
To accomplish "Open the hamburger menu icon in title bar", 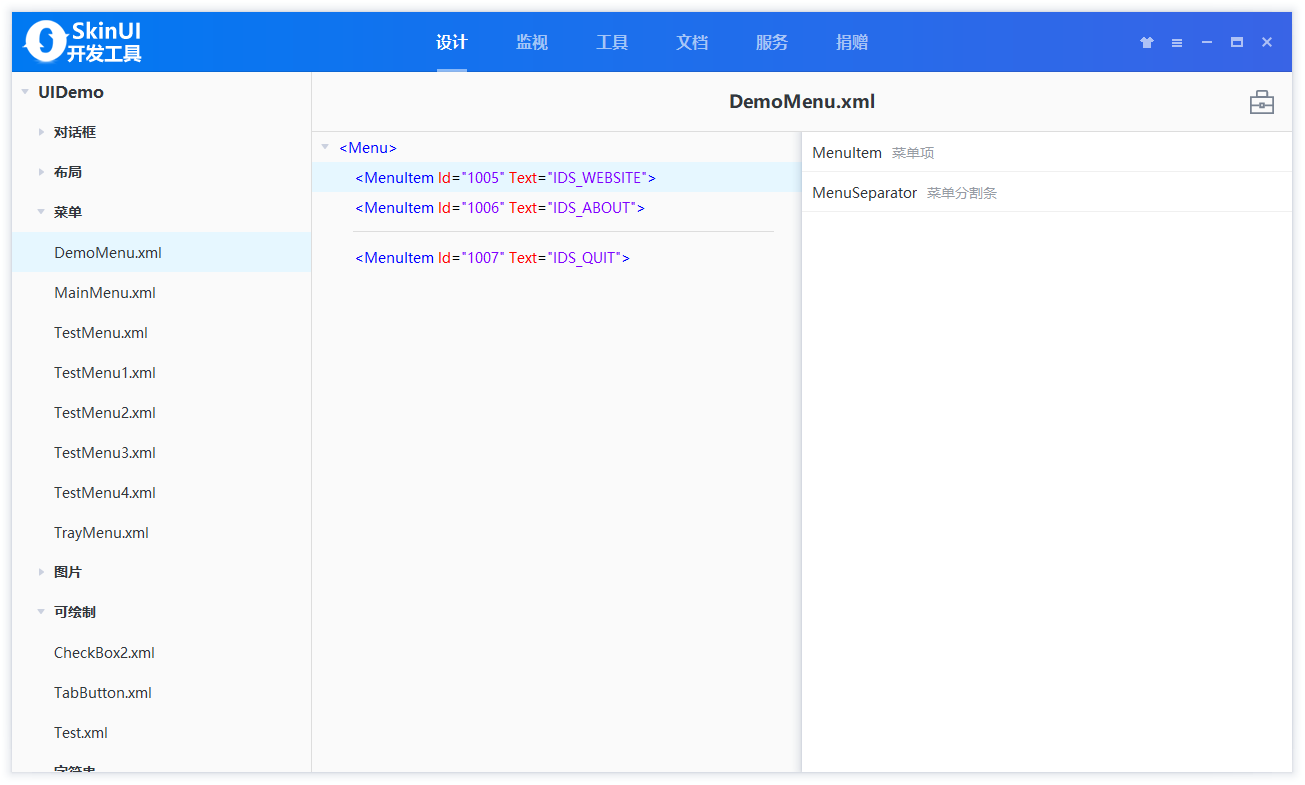I will point(1177,42).
